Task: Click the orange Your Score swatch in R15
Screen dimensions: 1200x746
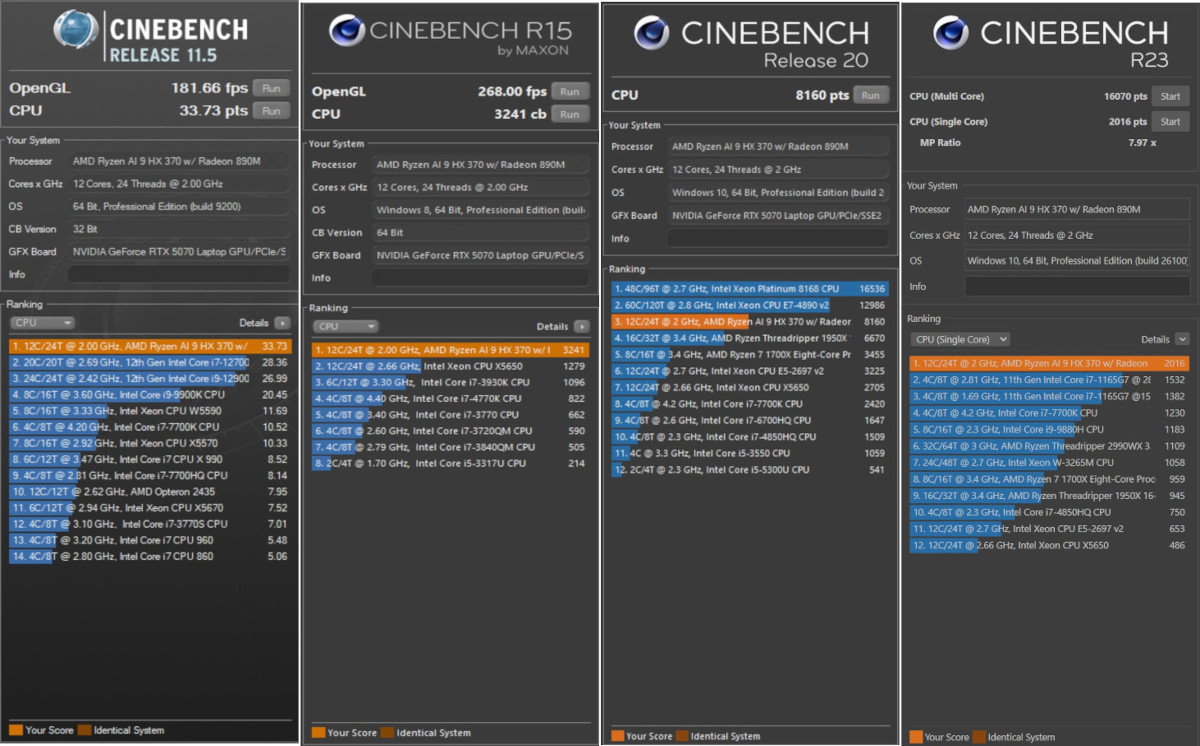Action: [x=318, y=732]
